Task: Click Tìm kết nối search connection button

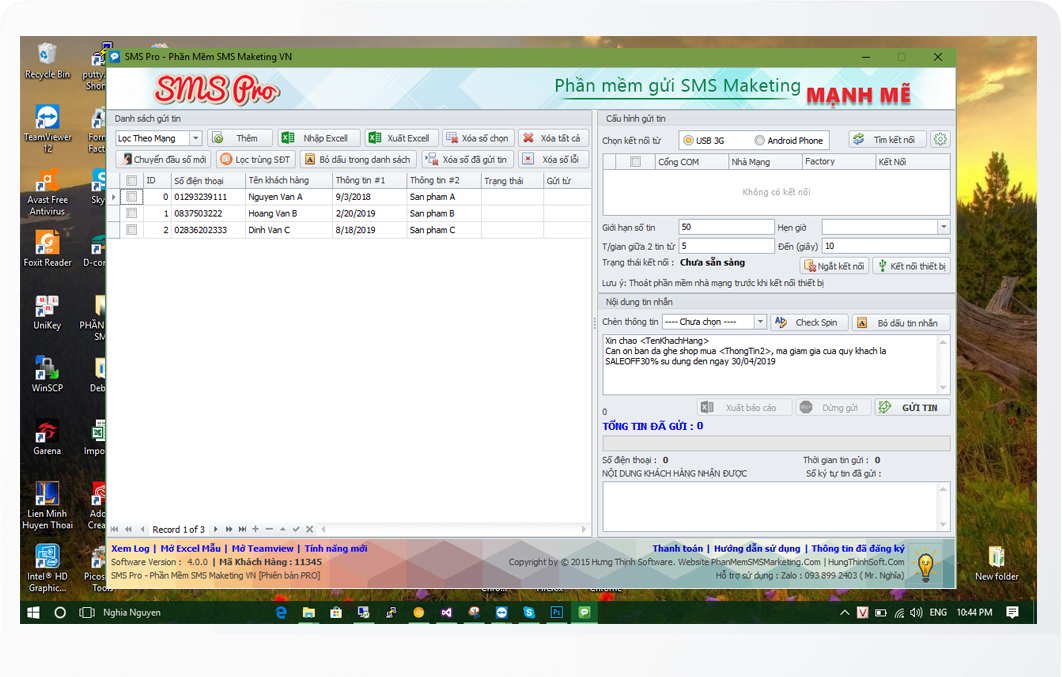Action: [888, 139]
